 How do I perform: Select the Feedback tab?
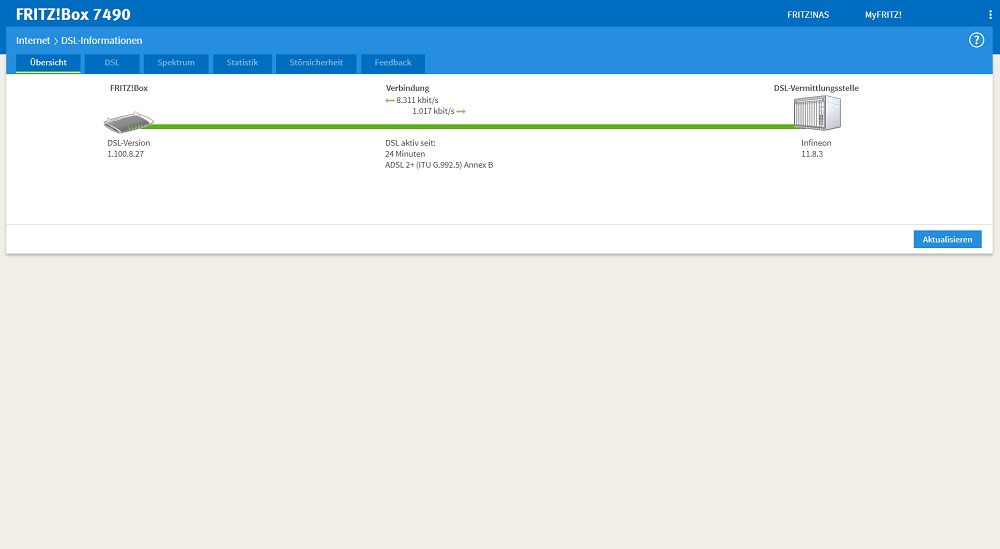click(393, 62)
